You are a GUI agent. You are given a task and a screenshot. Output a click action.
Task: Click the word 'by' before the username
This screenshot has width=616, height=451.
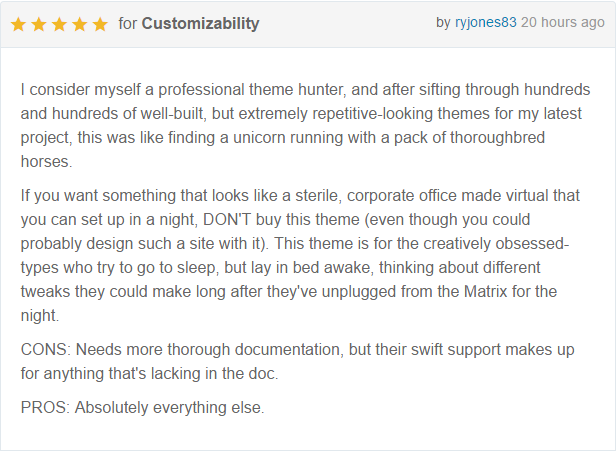coord(443,22)
